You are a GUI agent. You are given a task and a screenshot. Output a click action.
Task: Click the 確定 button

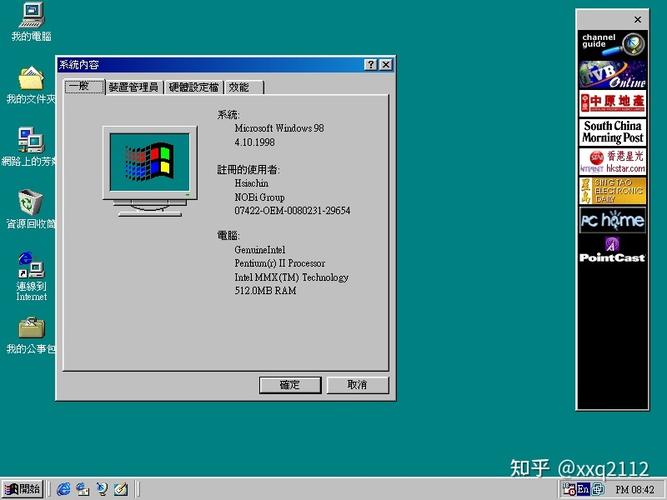(x=290, y=385)
